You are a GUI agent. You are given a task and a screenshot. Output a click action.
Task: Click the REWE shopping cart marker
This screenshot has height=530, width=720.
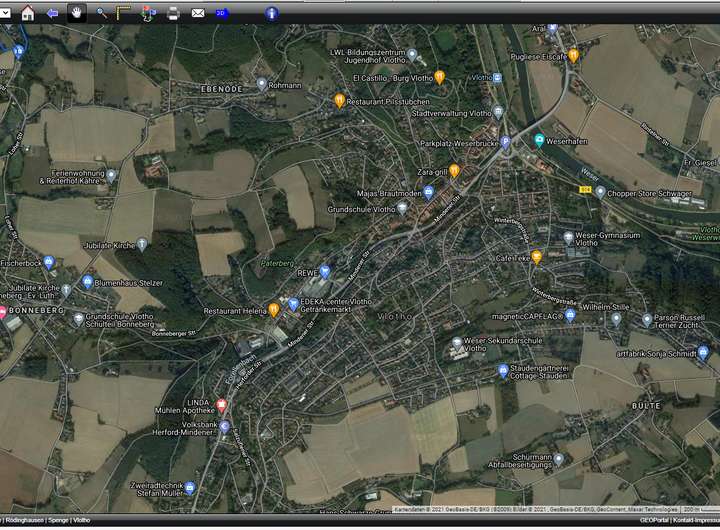325,270
